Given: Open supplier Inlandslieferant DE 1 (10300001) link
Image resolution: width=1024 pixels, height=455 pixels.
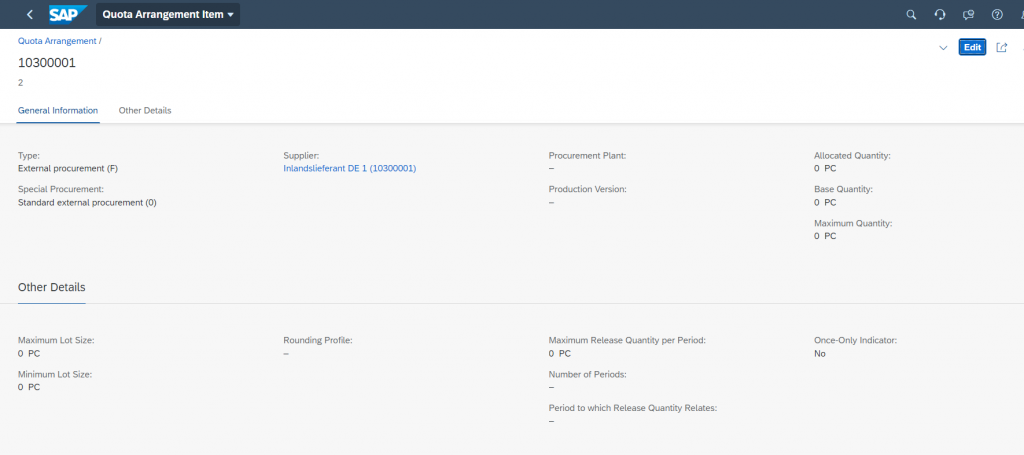Looking at the screenshot, I should click(x=349, y=168).
